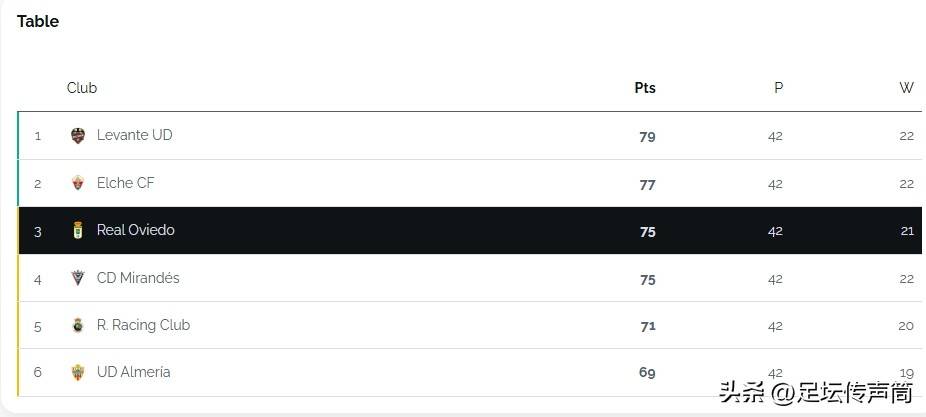This screenshot has width=926, height=417.
Task: Open the Elche CF team link
Action: (x=125, y=183)
